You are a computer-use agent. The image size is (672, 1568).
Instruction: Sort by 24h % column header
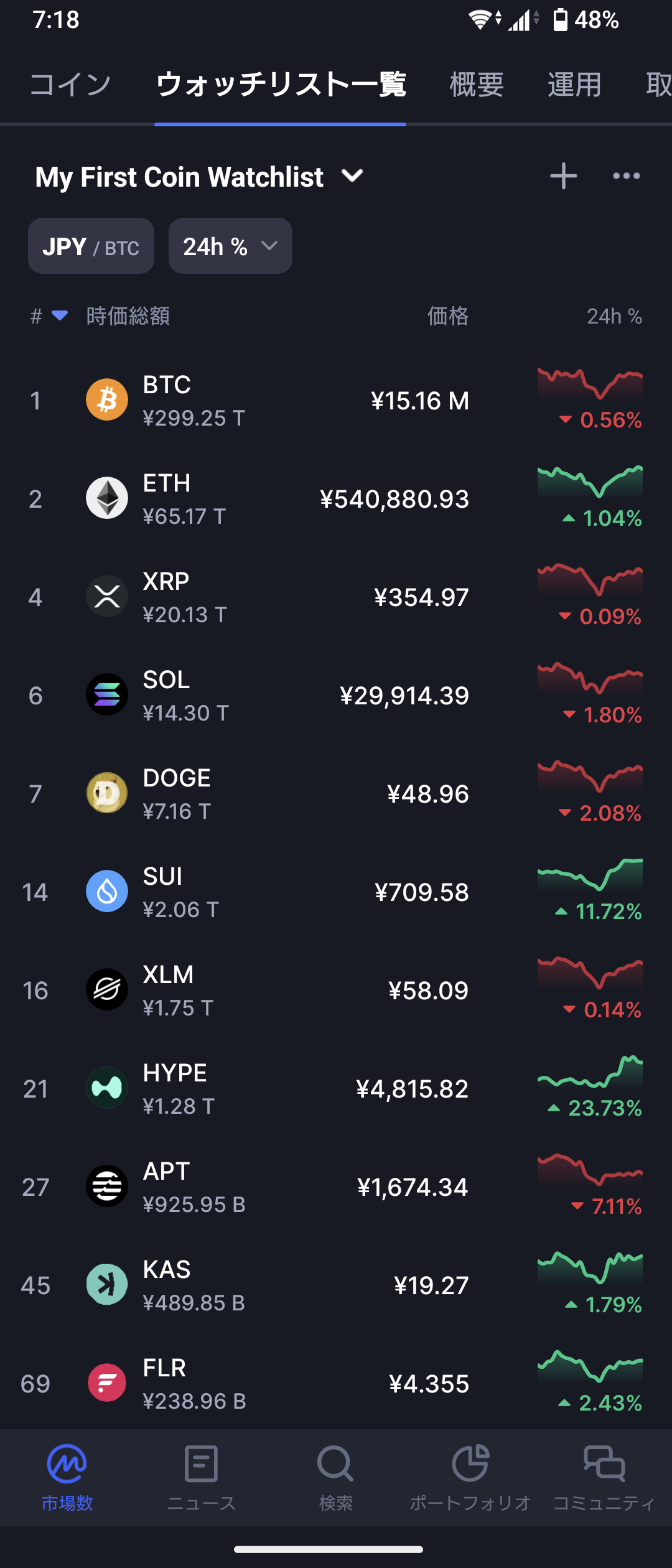[615, 316]
